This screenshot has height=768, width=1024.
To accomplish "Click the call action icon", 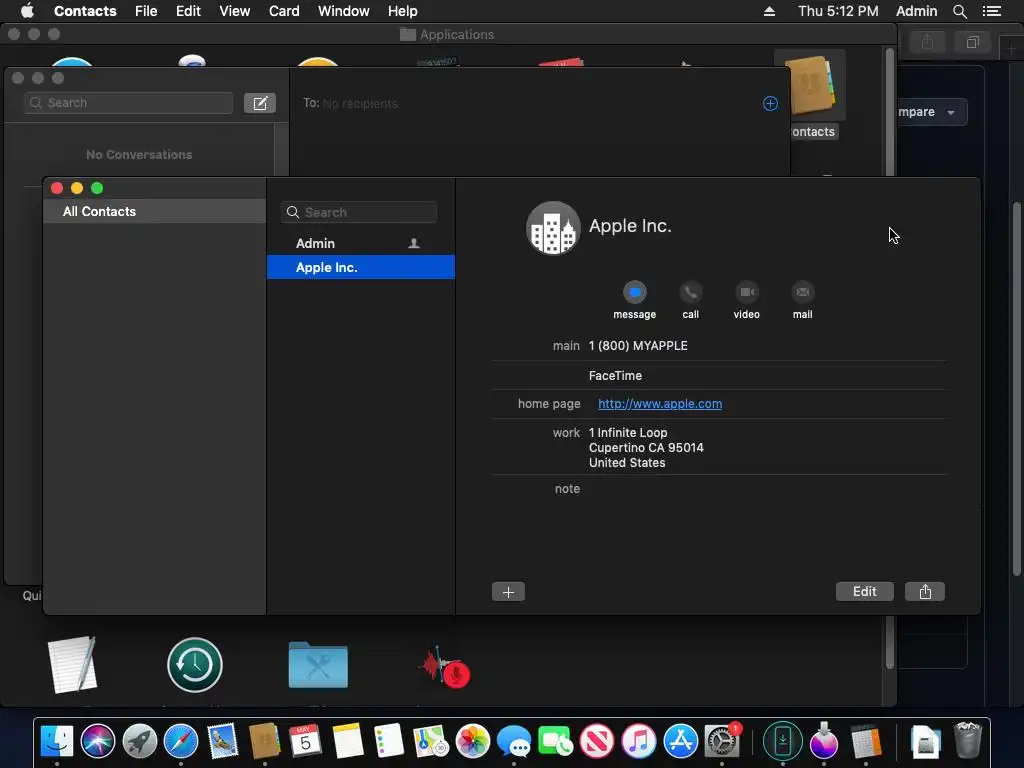I will tap(690, 292).
